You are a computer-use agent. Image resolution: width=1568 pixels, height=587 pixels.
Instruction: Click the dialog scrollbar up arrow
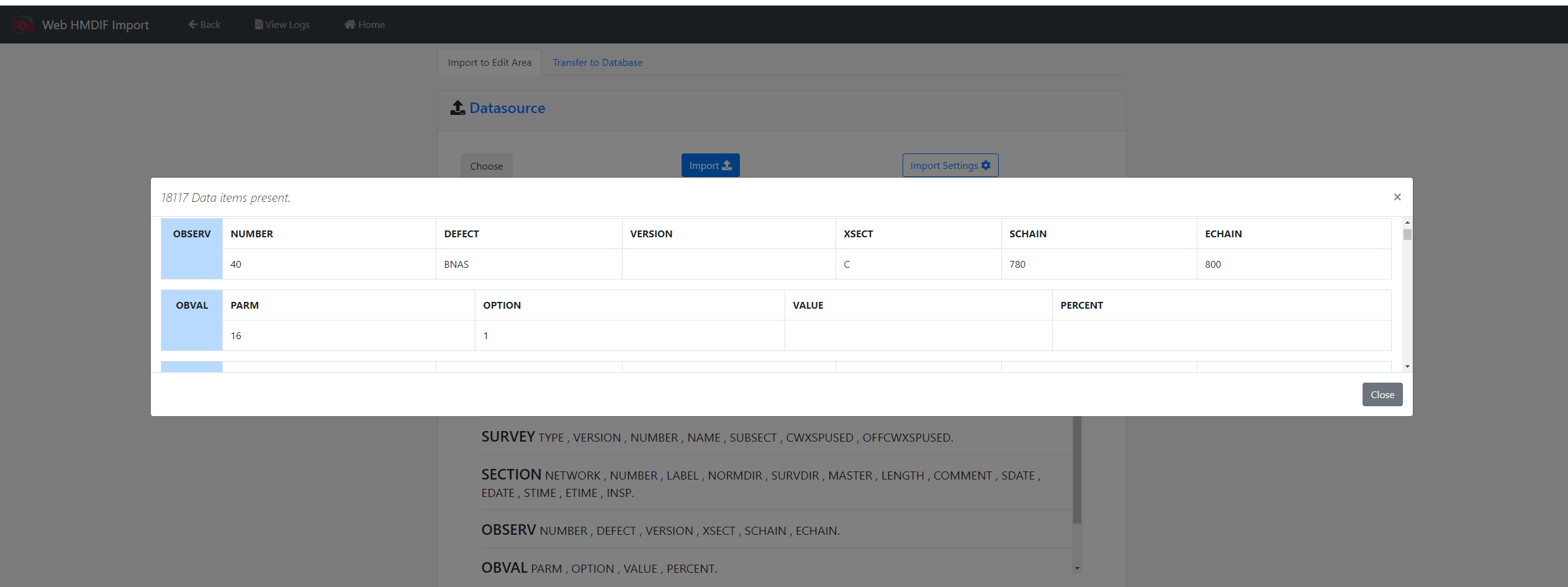[x=1407, y=222]
